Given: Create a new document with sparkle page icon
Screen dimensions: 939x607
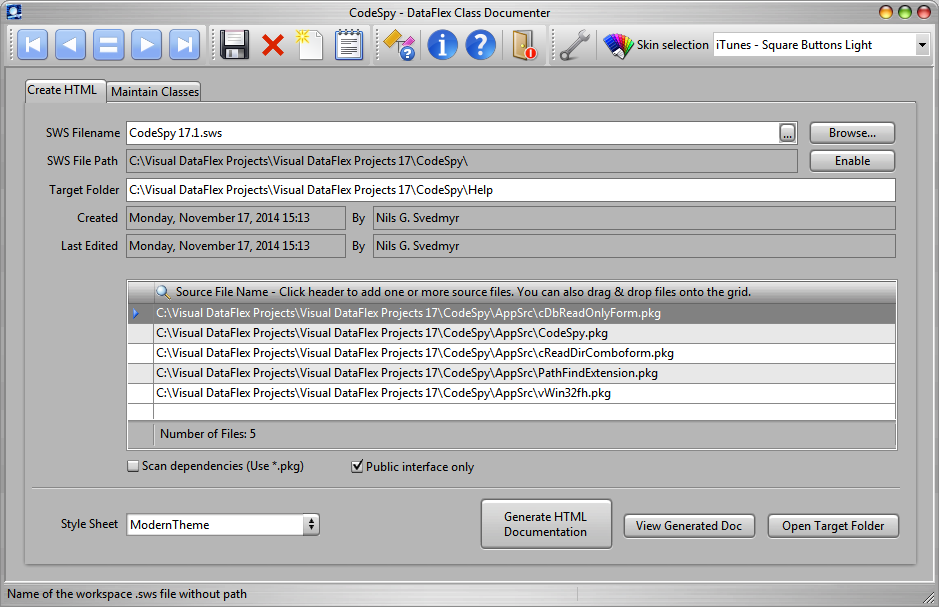Looking at the screenshot, I should point(310,45).
